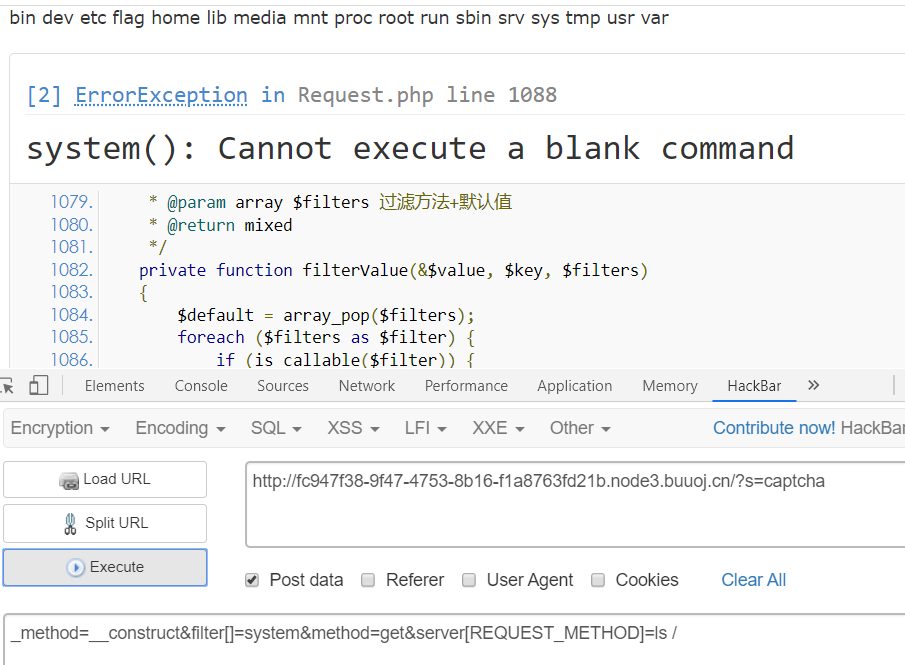Click the '@return mixed' comment line
The width and height of the screenshot is (905, 665).
point(220,225)
